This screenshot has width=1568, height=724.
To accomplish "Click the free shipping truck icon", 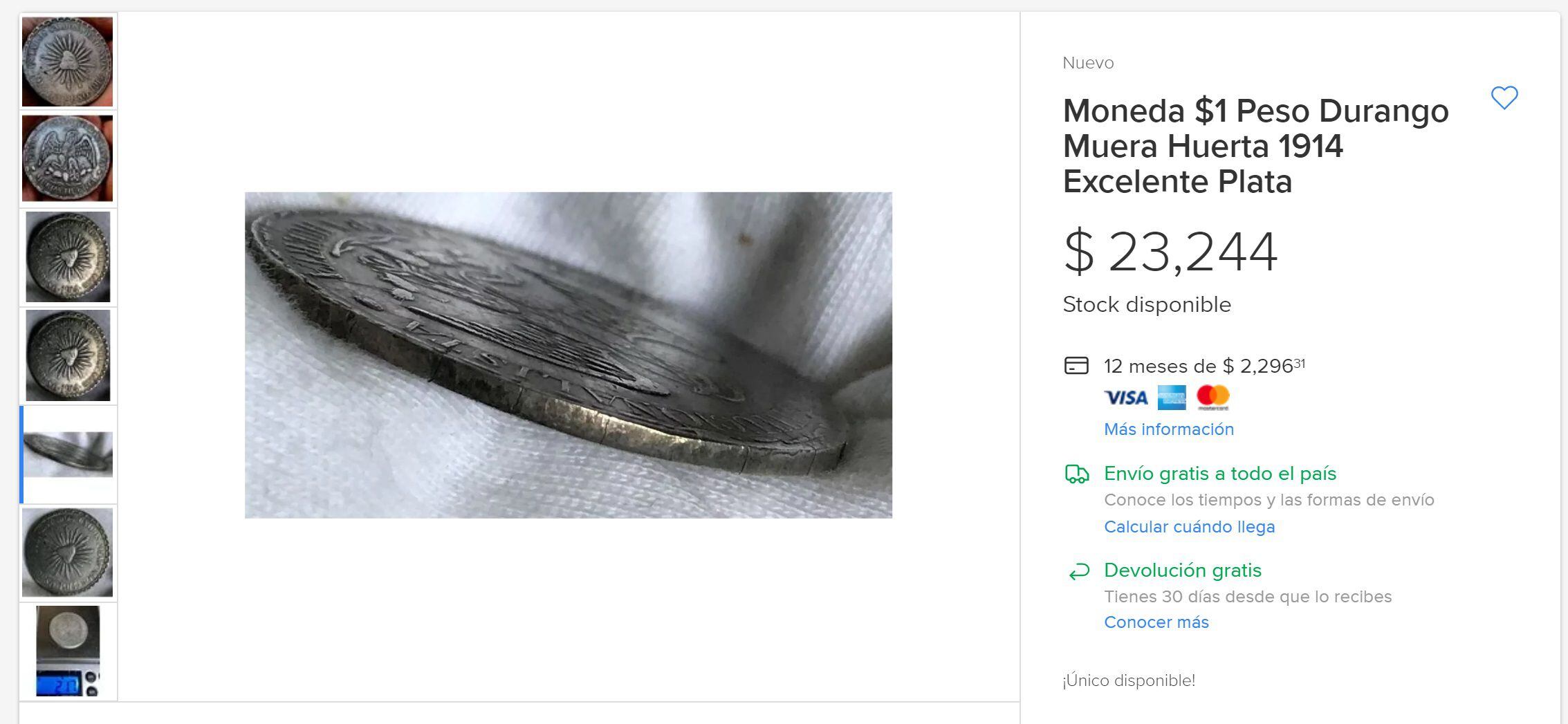I will 1076,474.
